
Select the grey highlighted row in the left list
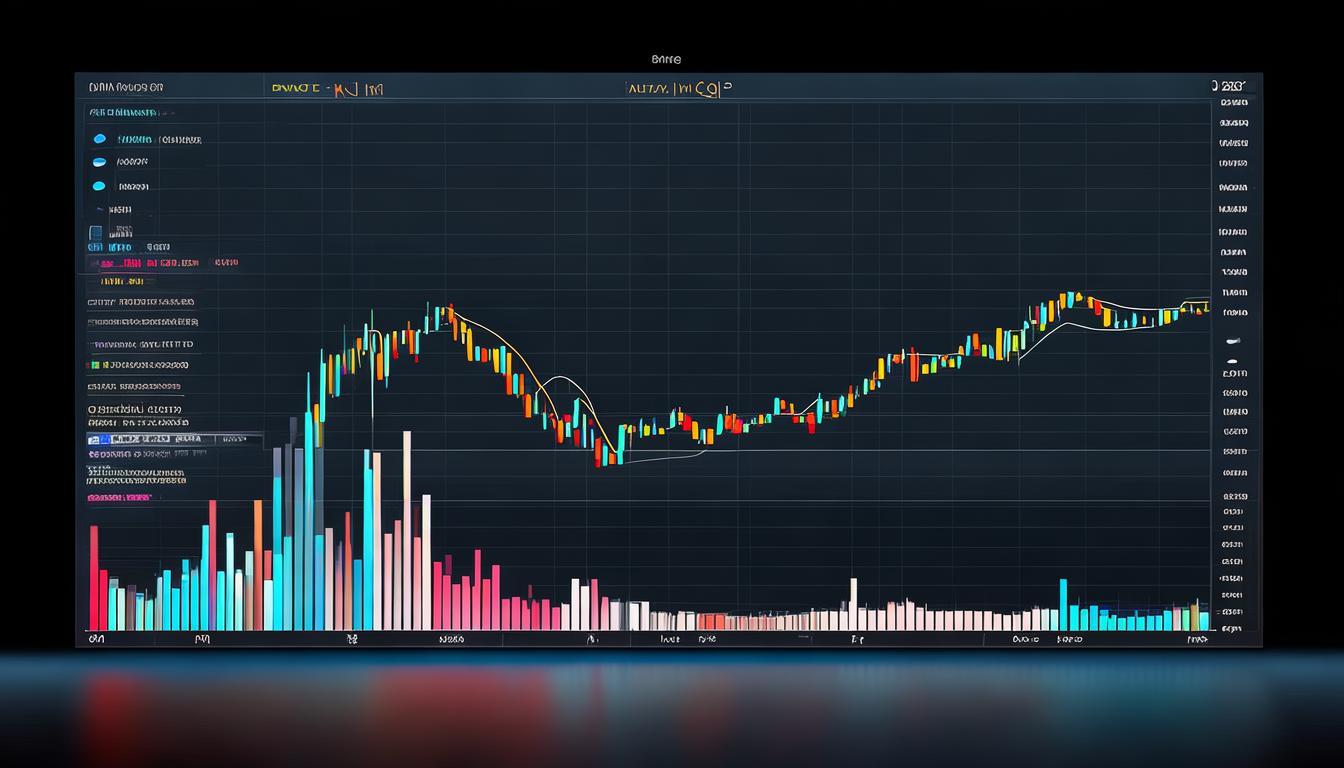click(x=170, y=439)
